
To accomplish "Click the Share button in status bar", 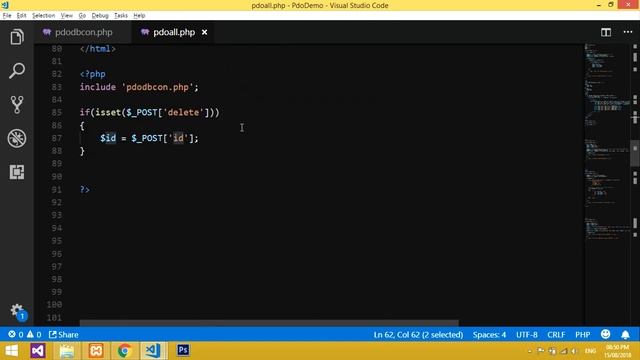I will click(64, 335).
